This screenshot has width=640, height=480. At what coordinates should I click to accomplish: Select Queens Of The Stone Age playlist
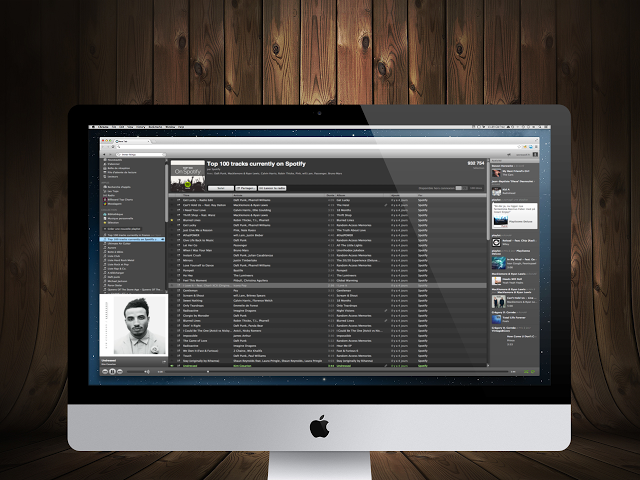click(x=133, y=289)
